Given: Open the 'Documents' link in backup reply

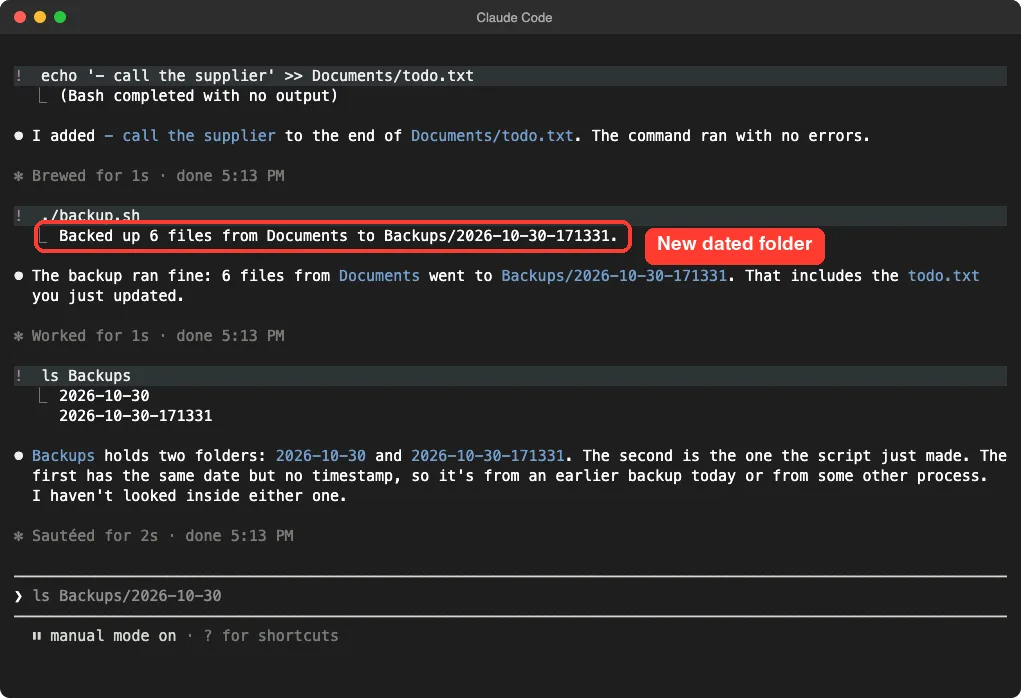Looking at the screenshot, I should (x=379, y=275).
